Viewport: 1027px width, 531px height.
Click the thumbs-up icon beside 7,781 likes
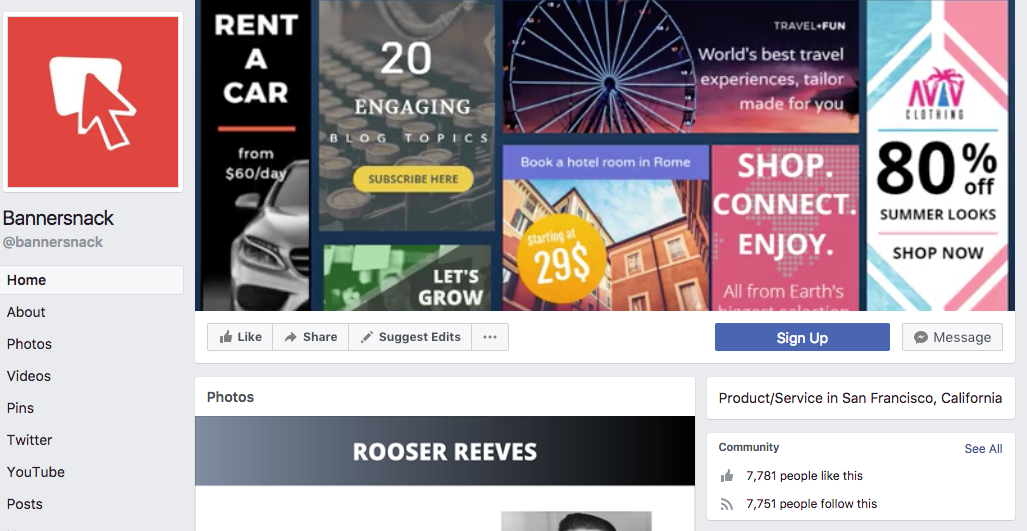[x=727, y=476]
